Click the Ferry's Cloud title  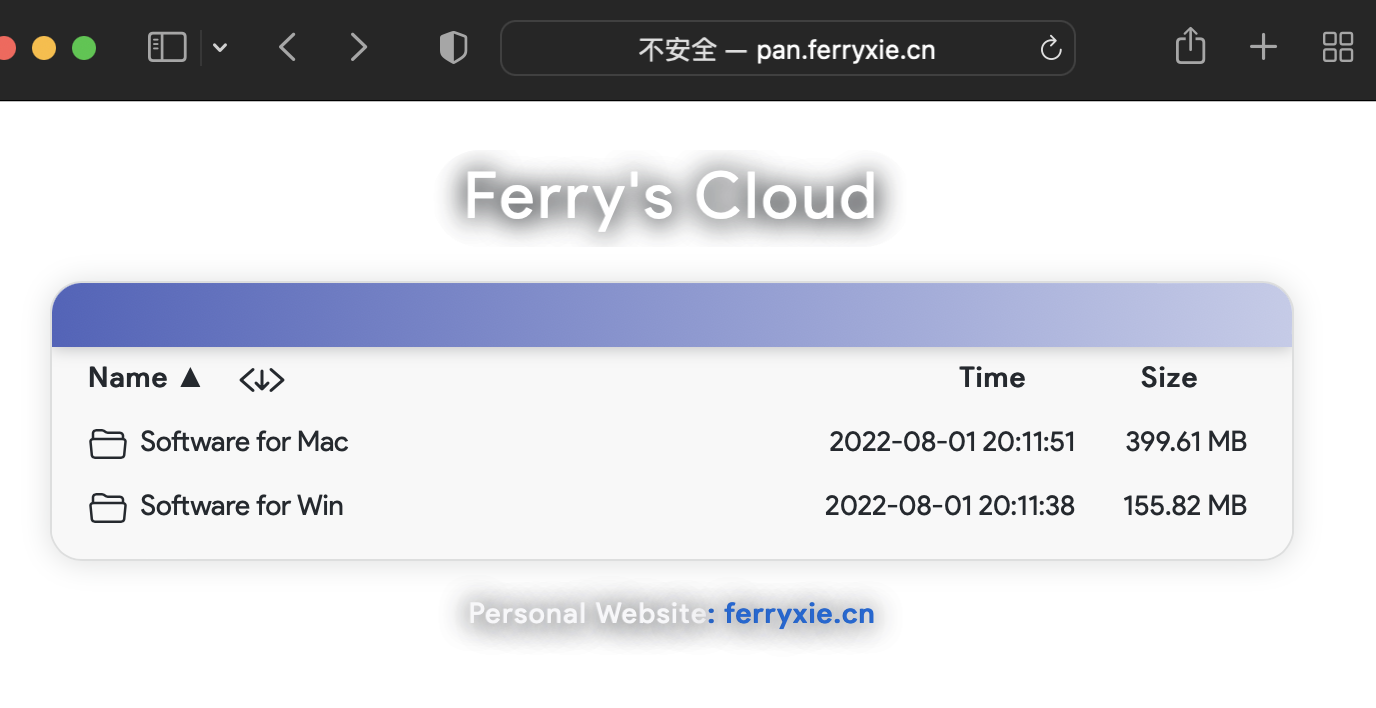coord(670,196)
